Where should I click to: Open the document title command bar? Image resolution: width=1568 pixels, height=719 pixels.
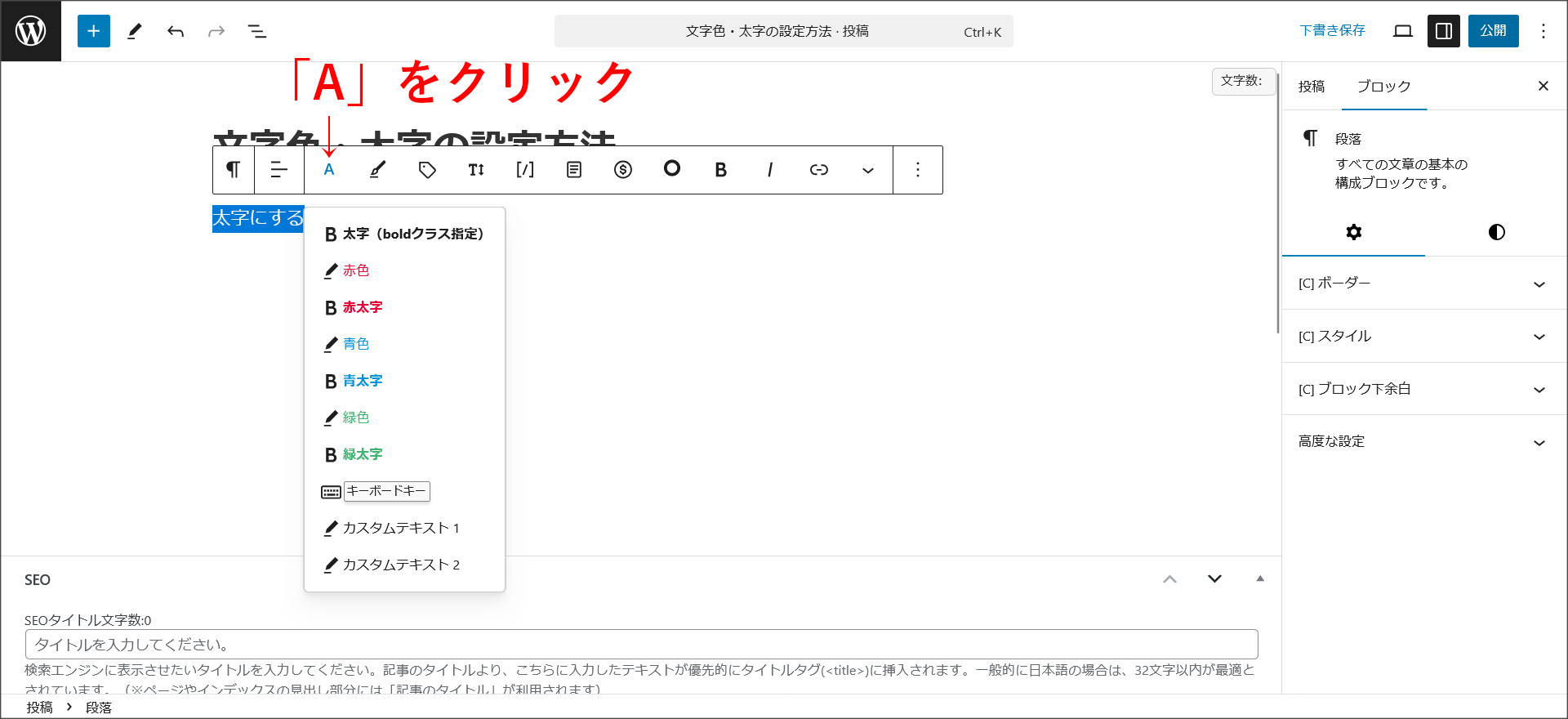coord(784,31)
